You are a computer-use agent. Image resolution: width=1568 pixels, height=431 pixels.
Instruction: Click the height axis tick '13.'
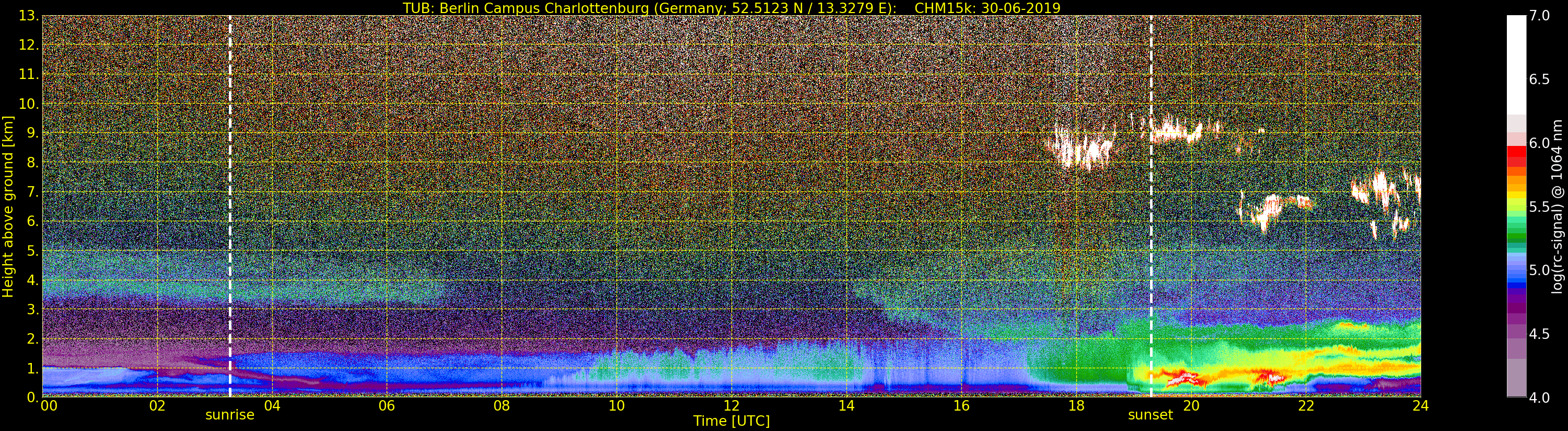click(29, 16)
